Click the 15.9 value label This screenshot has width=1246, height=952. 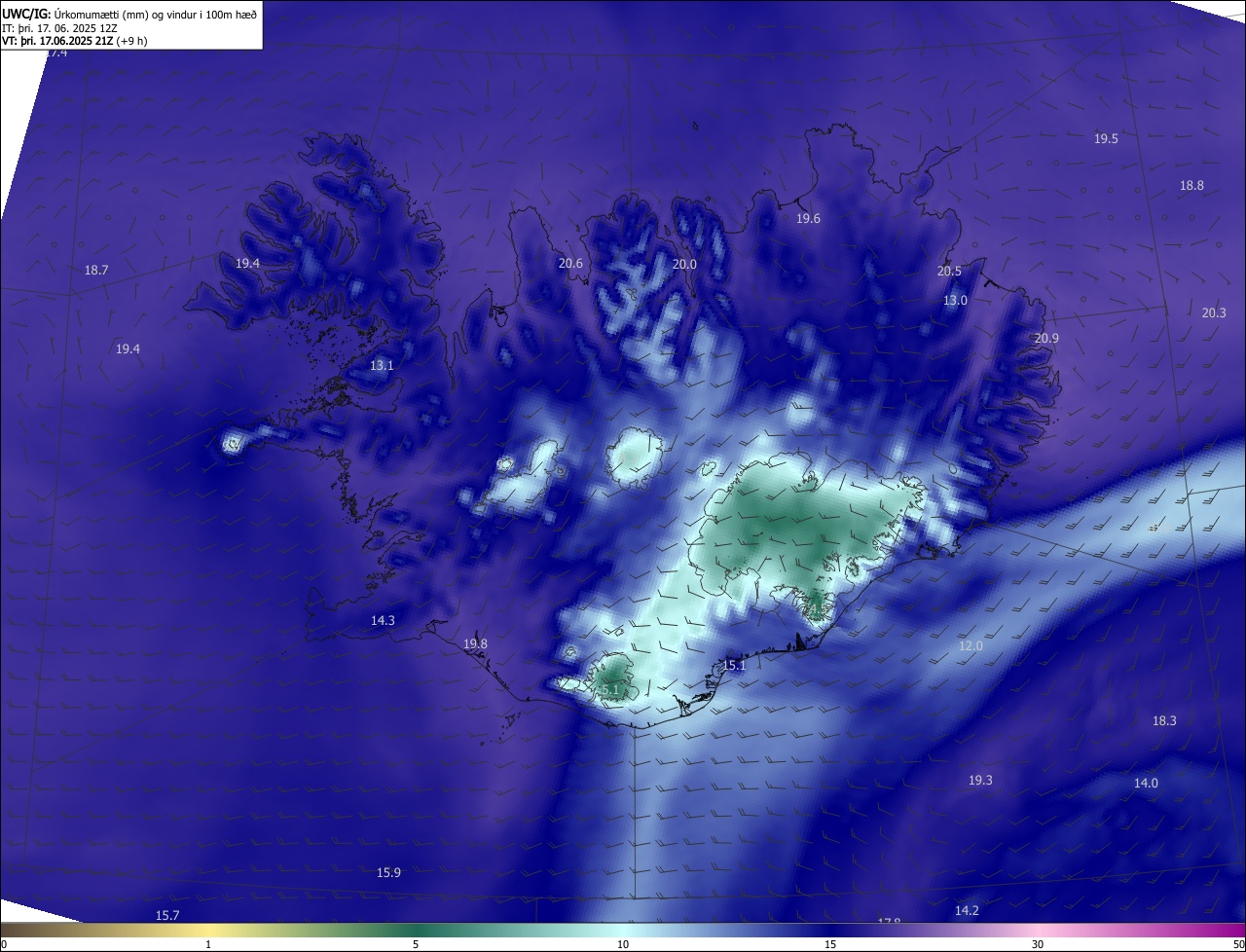388,873
